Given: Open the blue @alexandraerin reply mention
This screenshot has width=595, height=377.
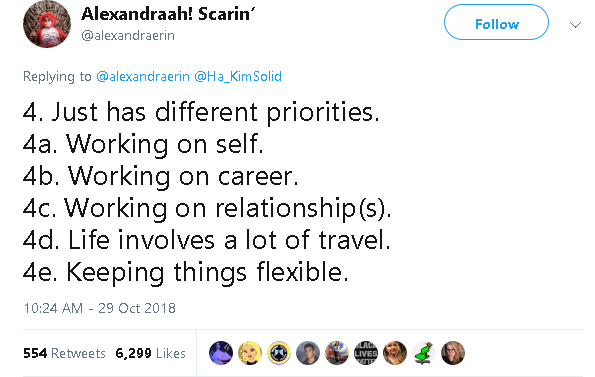Looking at the screenshot, I should 143,76.
